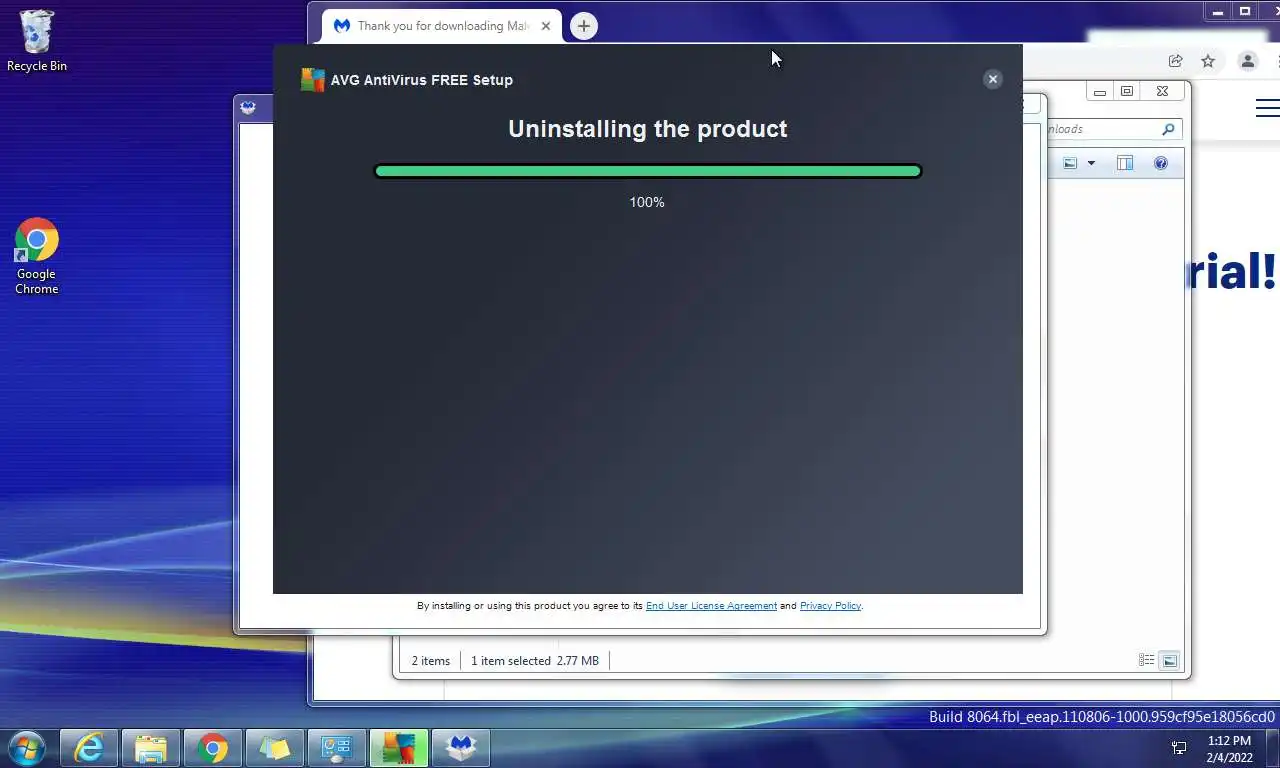Open the Sticky Notes taskbar item
This screenshot has height=768, width=1280.
pos(275,748)
